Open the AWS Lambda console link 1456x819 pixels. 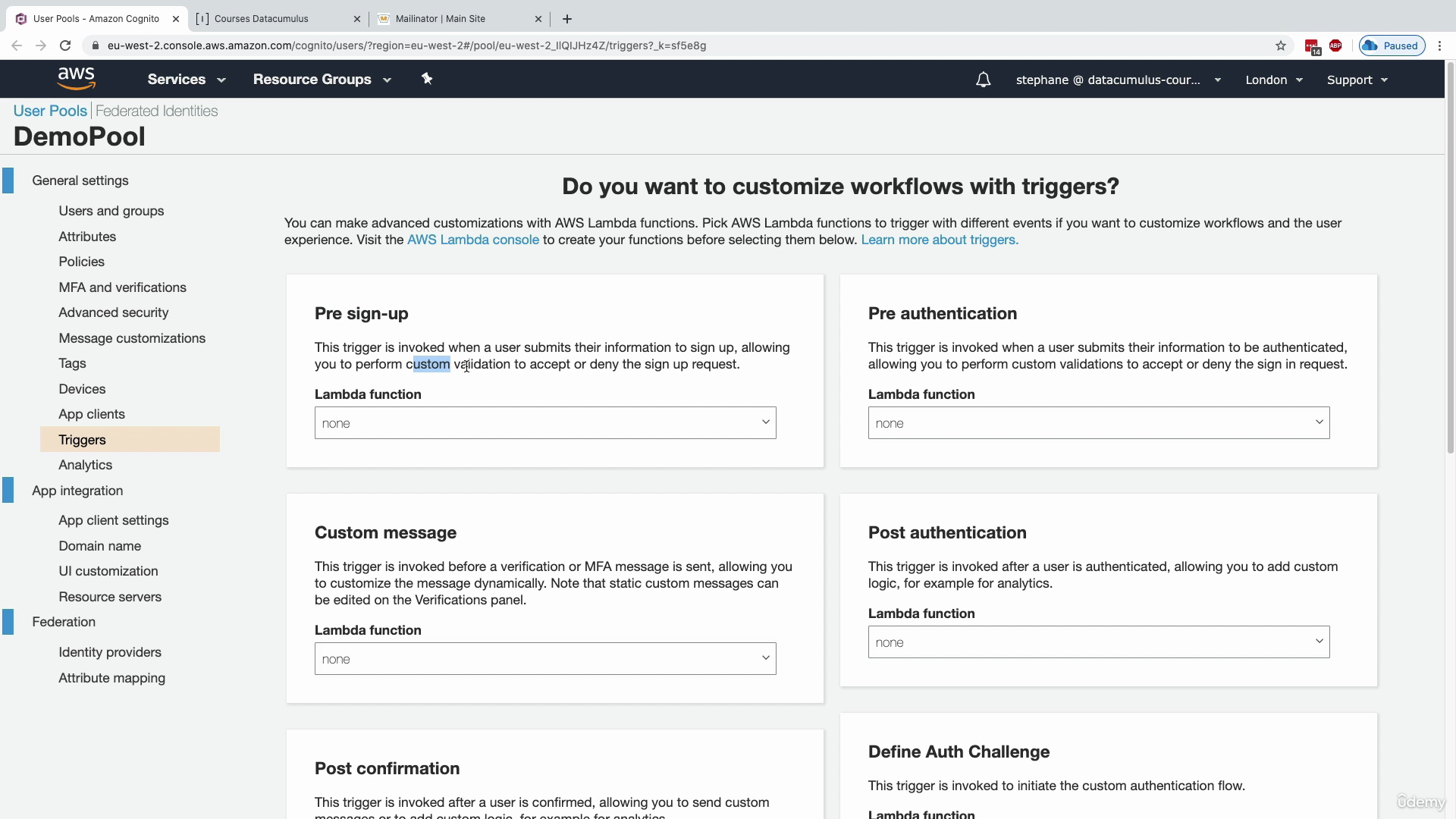pyautogui.click(x=473, y=240)
